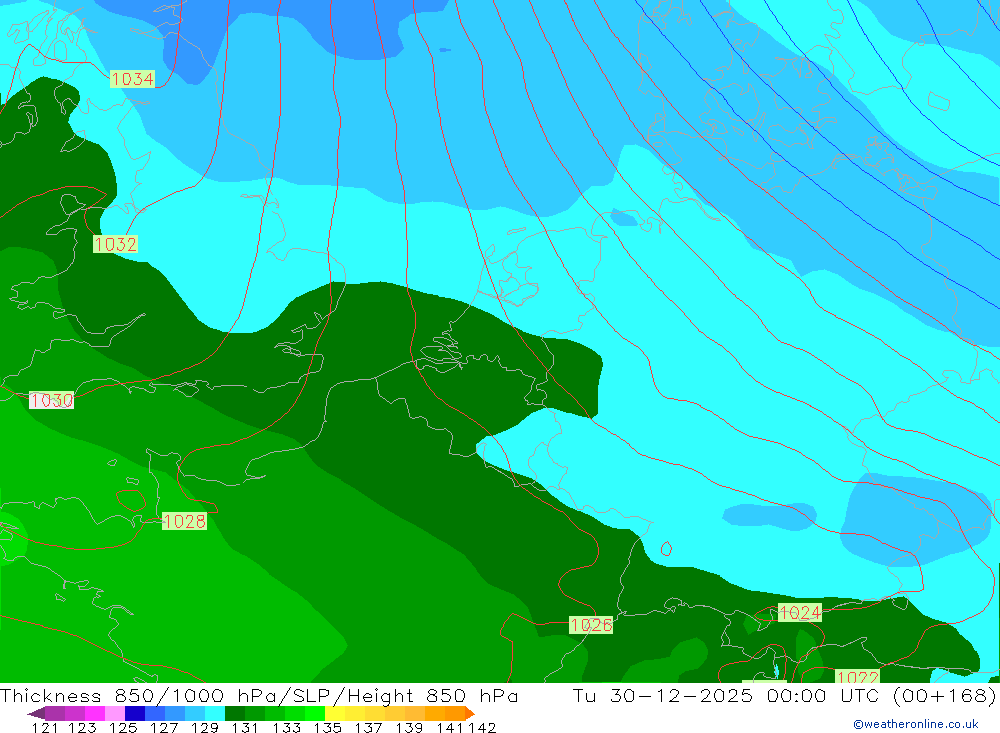Image resolution: width=1000 pixels, height=733 pixels.
Task: Click the 1022 isobar pressure label
Action: click(858, 676)
